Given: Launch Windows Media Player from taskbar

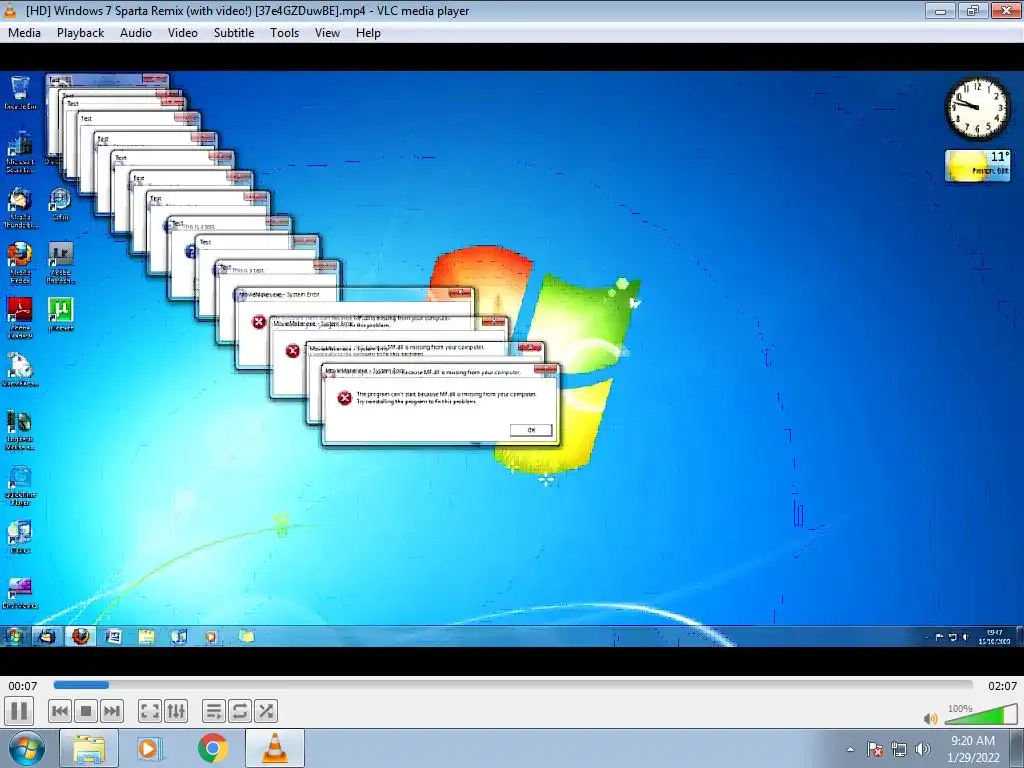Looking at the screenshot, I should pos(148,748).
